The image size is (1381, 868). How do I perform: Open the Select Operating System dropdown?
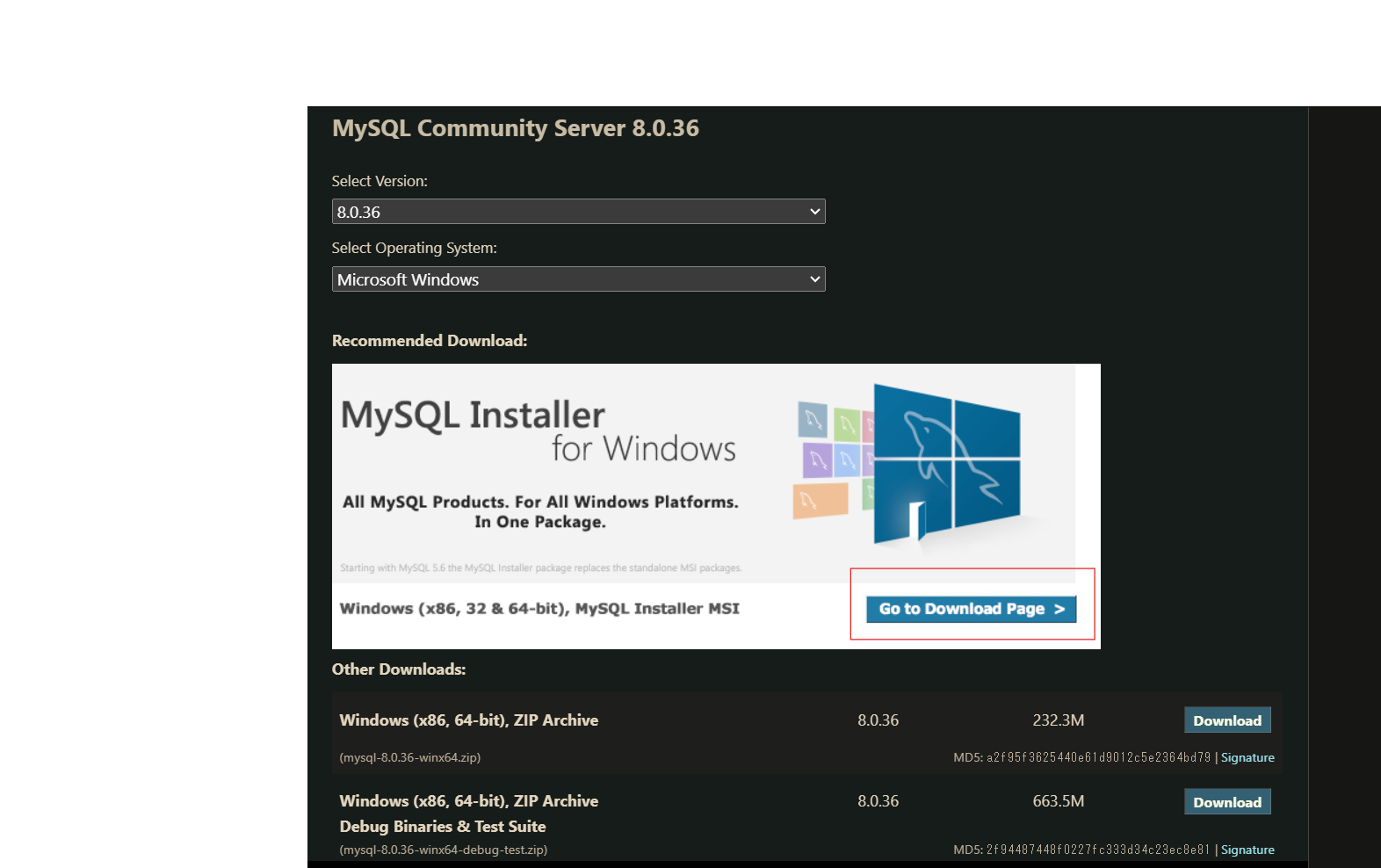pyautogui.click(x=578, y=279)
